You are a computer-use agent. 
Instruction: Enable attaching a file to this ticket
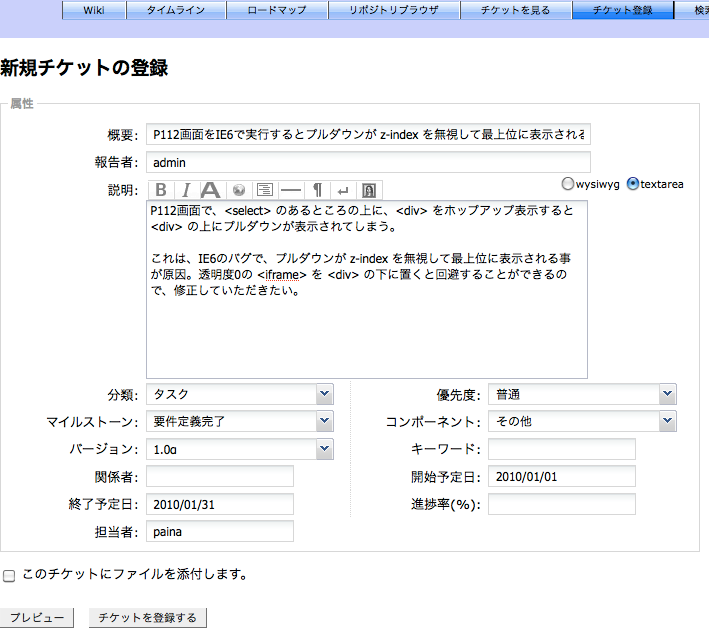click(9, 576)
